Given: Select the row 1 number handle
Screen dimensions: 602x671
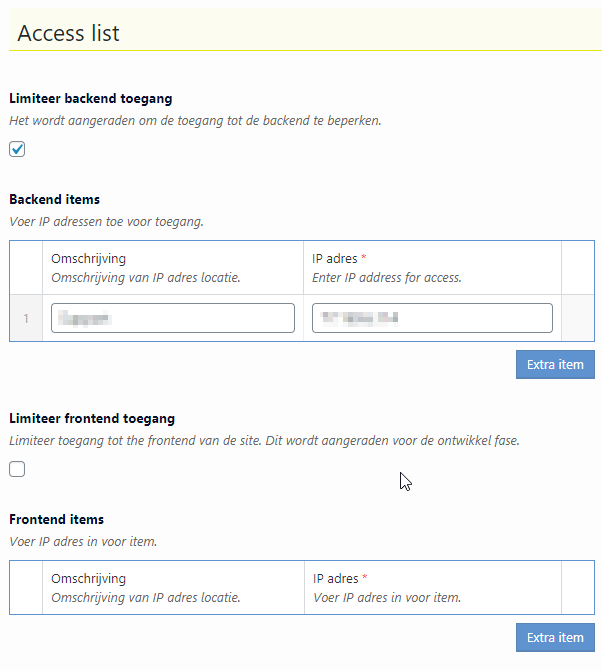Looking at the screenshot, I should pyautogui.click(x=26, y=318).
